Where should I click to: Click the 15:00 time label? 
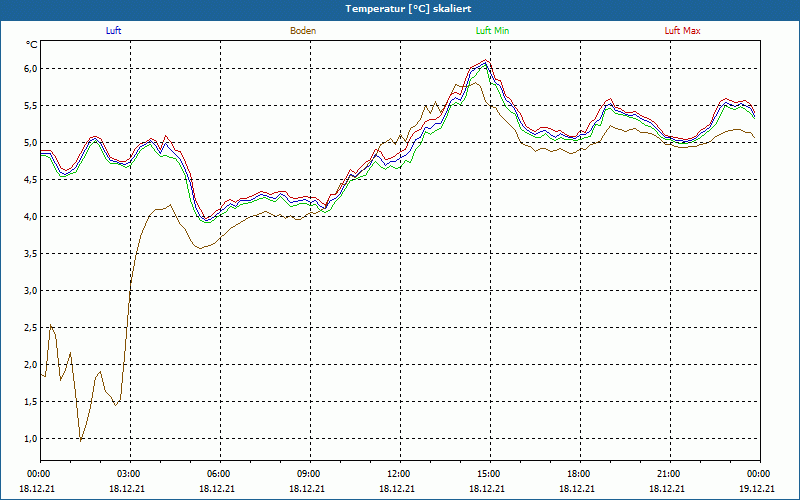click(x=488, y=474)
